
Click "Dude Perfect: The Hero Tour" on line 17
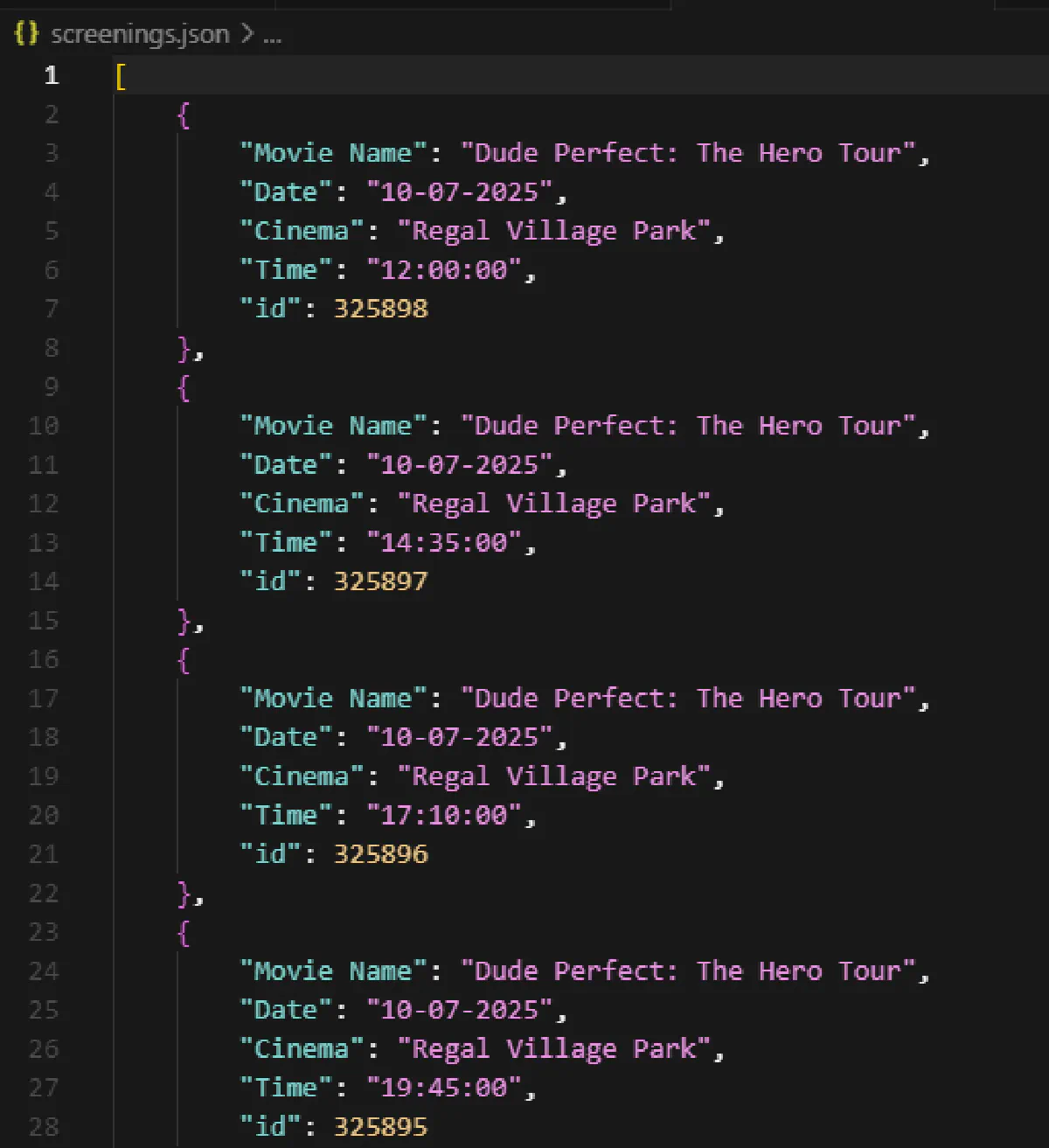[691, 698]
